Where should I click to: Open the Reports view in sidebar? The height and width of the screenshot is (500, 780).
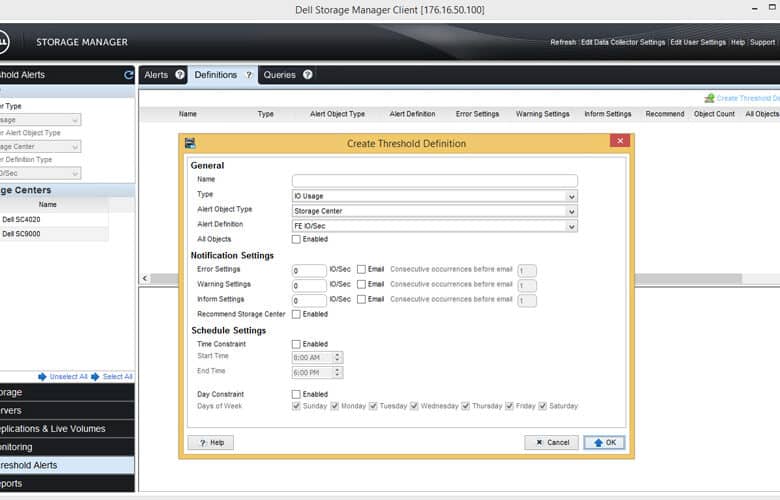pos(67,483)
